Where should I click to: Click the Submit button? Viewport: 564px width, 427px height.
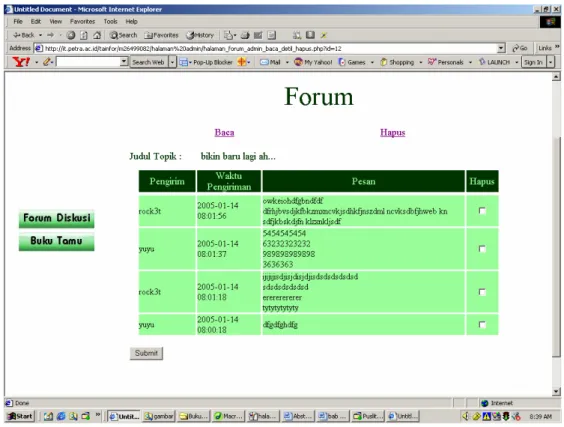click(146, 353)
